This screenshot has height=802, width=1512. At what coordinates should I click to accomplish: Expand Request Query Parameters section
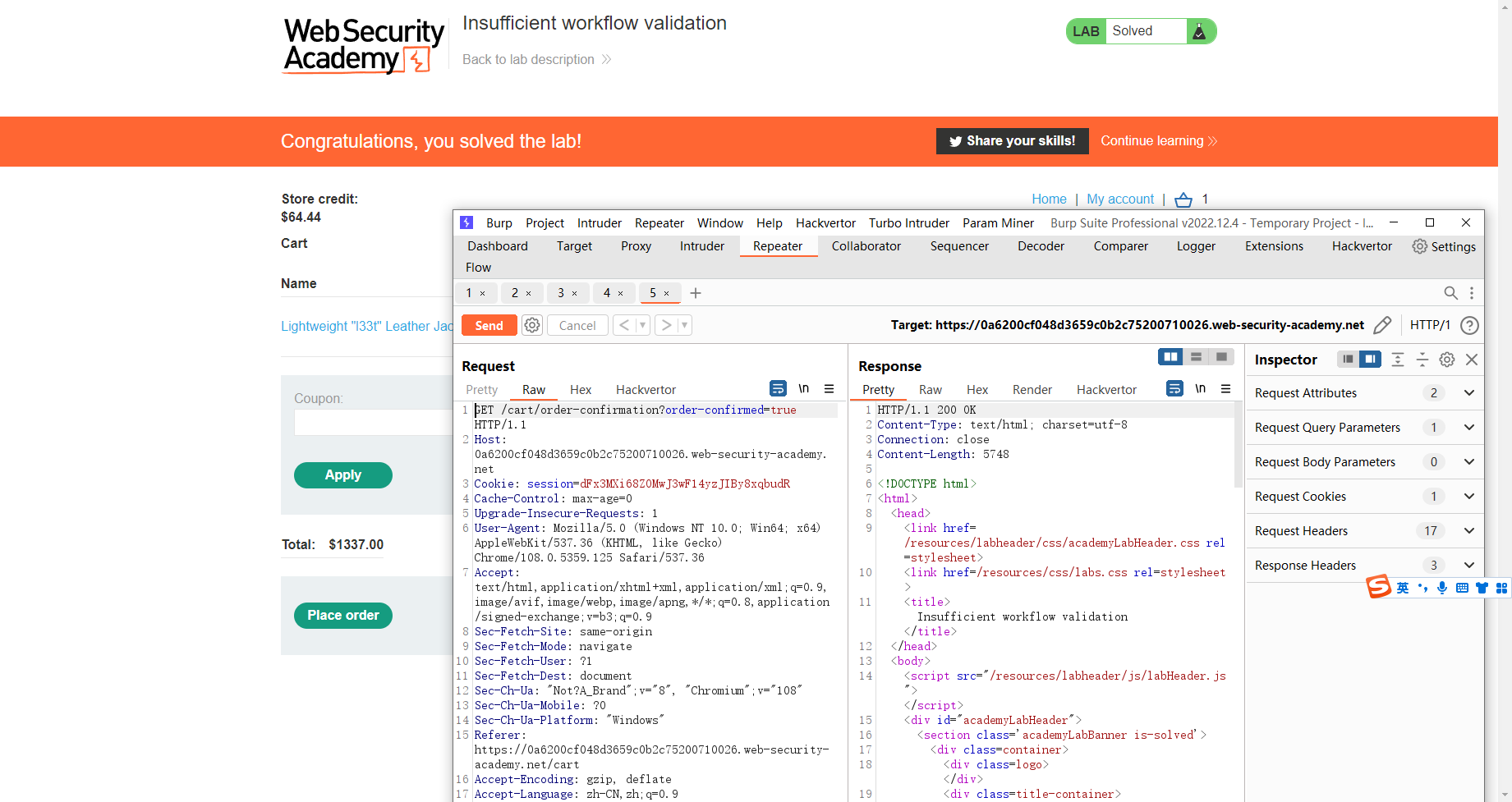1469,427
